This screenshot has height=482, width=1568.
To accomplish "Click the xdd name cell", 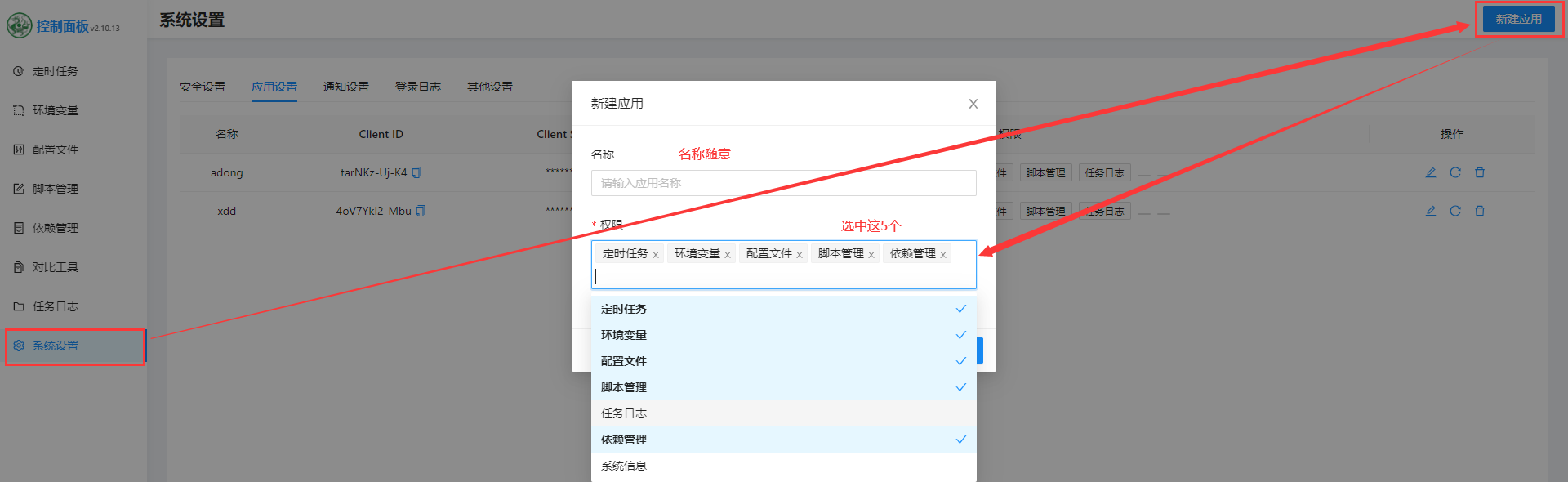I will pyautogui.click(x=227, y=211).
